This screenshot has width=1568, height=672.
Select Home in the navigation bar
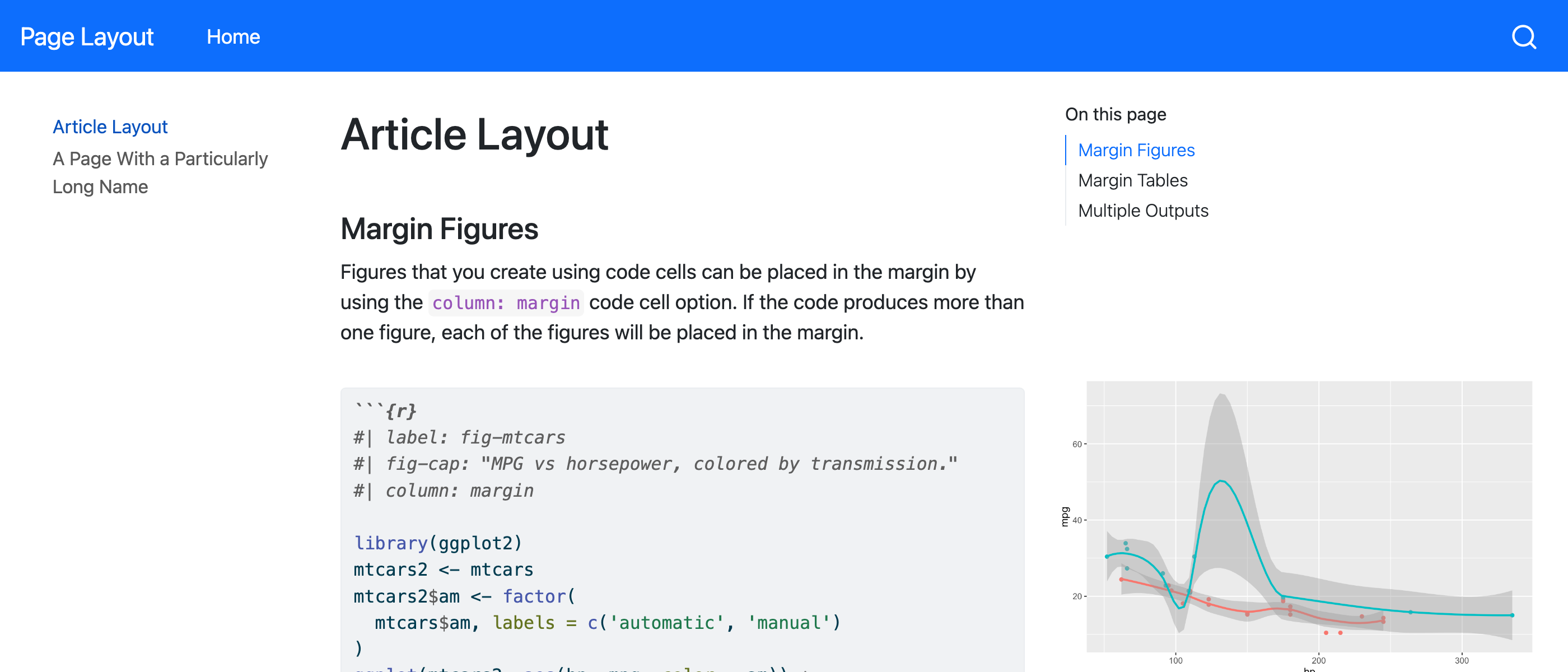[x=233, y=36]
